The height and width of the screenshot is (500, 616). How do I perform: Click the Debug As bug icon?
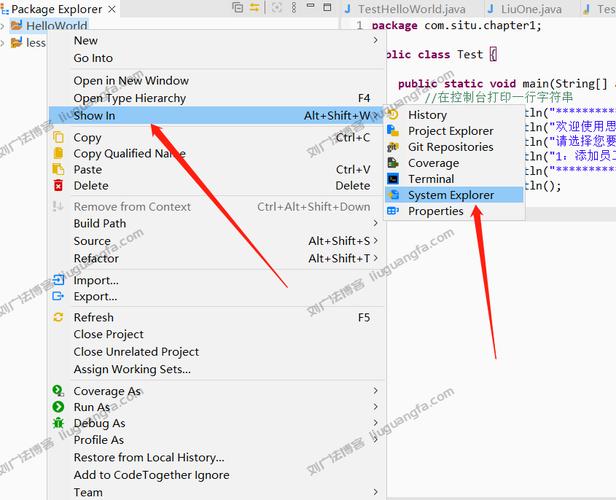click(x=59, y=423)
